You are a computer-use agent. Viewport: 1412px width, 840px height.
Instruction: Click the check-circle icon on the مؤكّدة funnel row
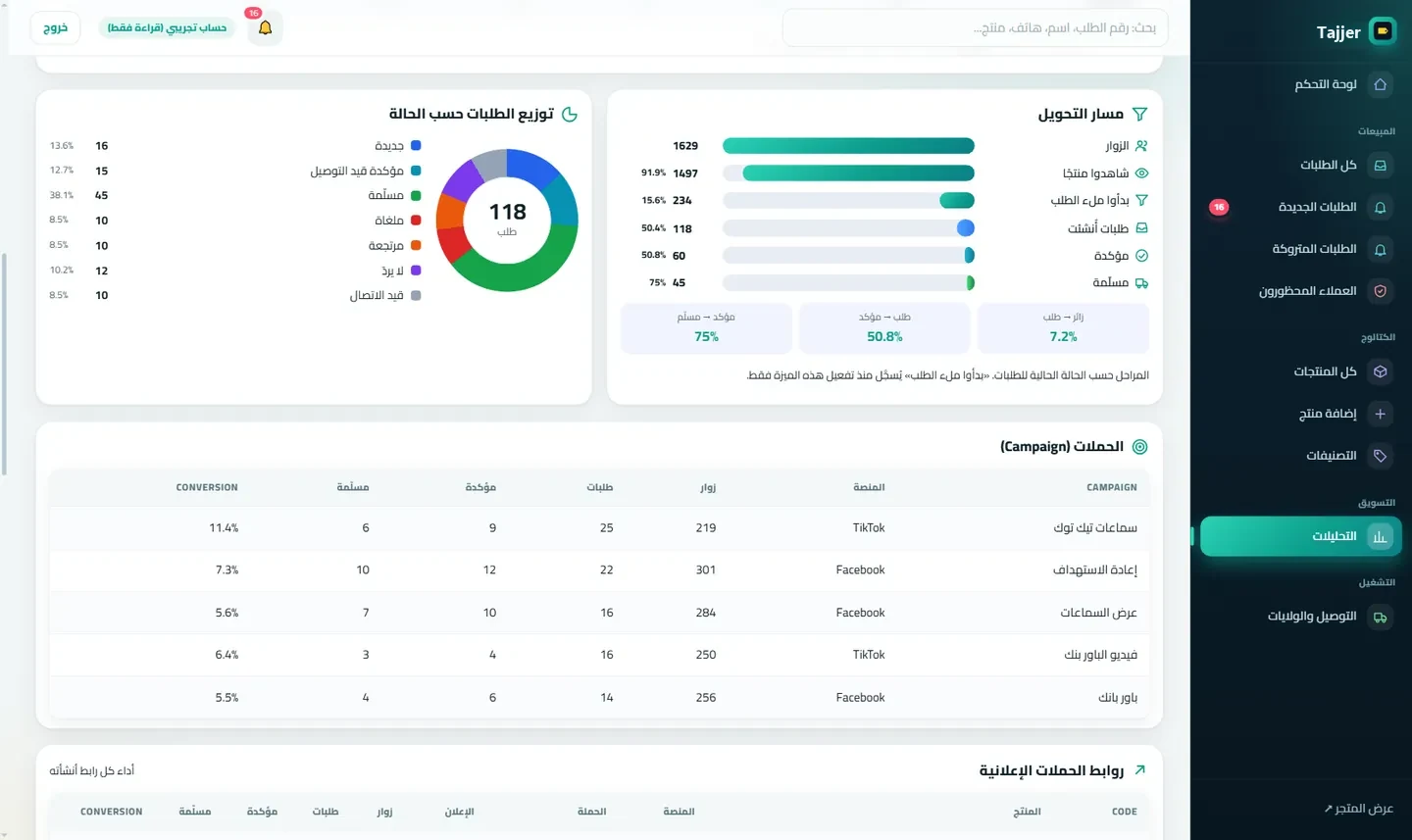(1141, 256)
